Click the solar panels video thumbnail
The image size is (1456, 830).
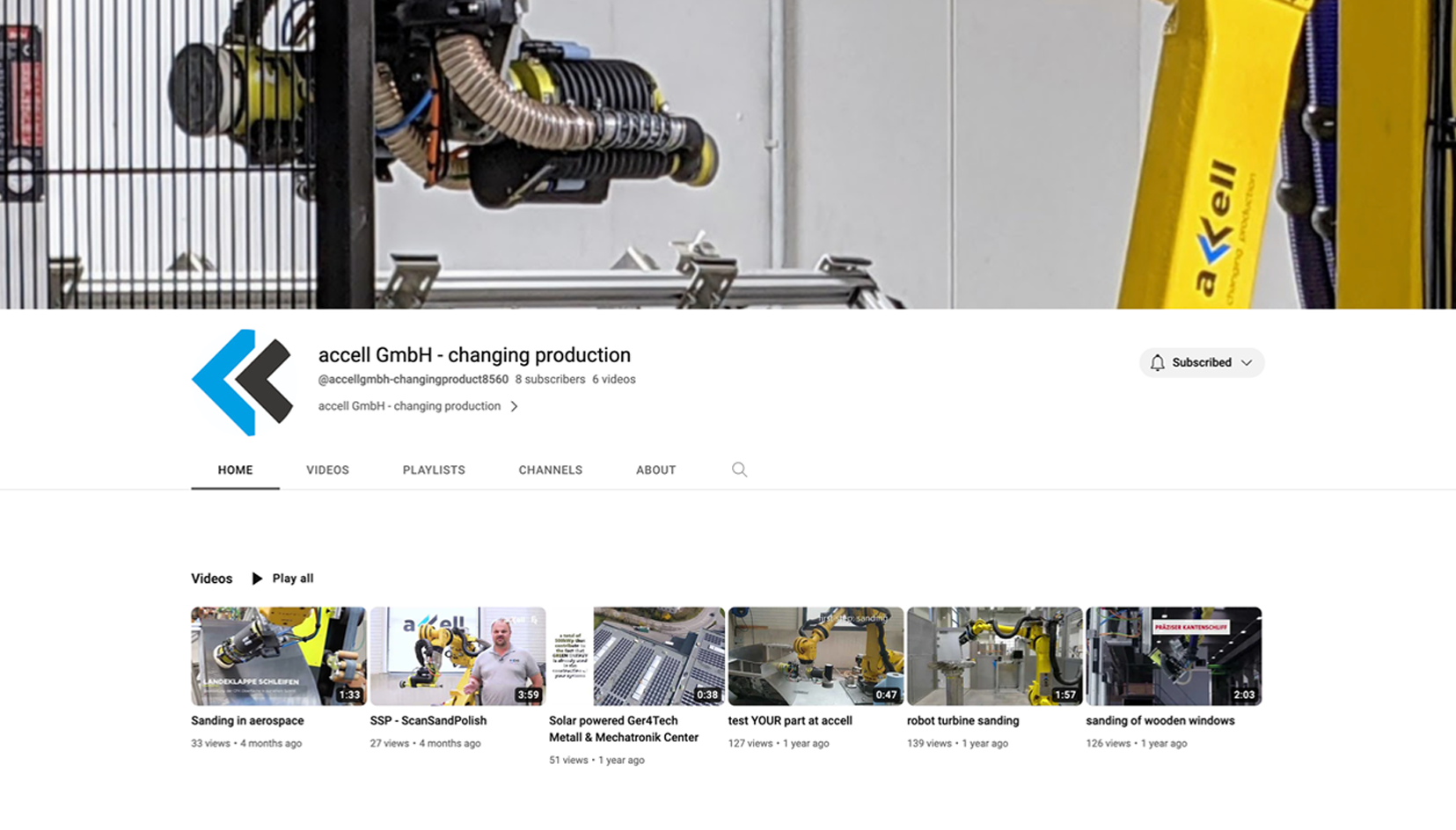pos(637,656)
